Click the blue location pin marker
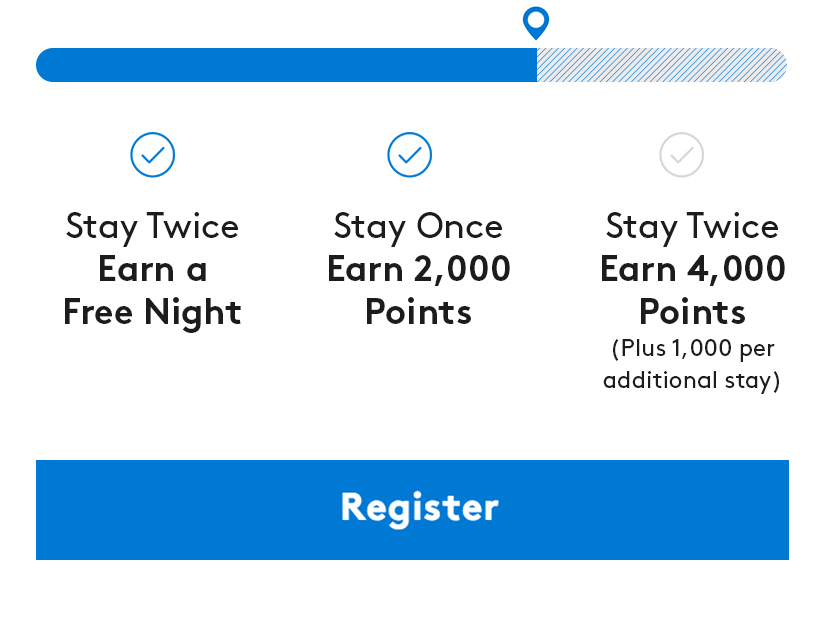The image size is (828, 620). (536, 22)
